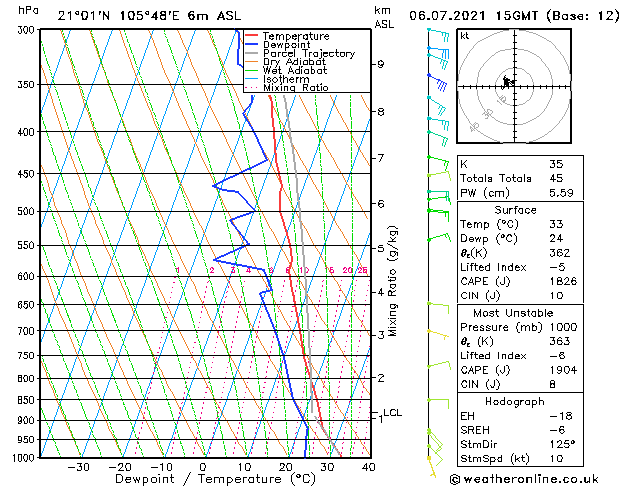Click the 'Most Unstable' section heading
Screen dimensions: 629x486
click(513, 313)
